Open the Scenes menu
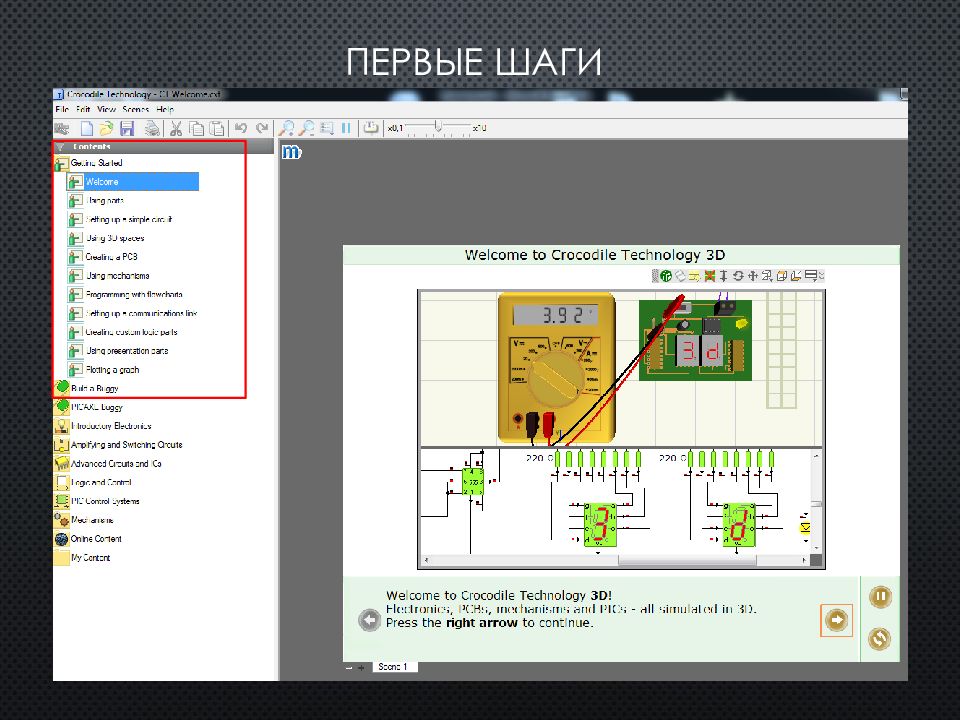Viewport: 960px width, 720px height. (134, 109)
